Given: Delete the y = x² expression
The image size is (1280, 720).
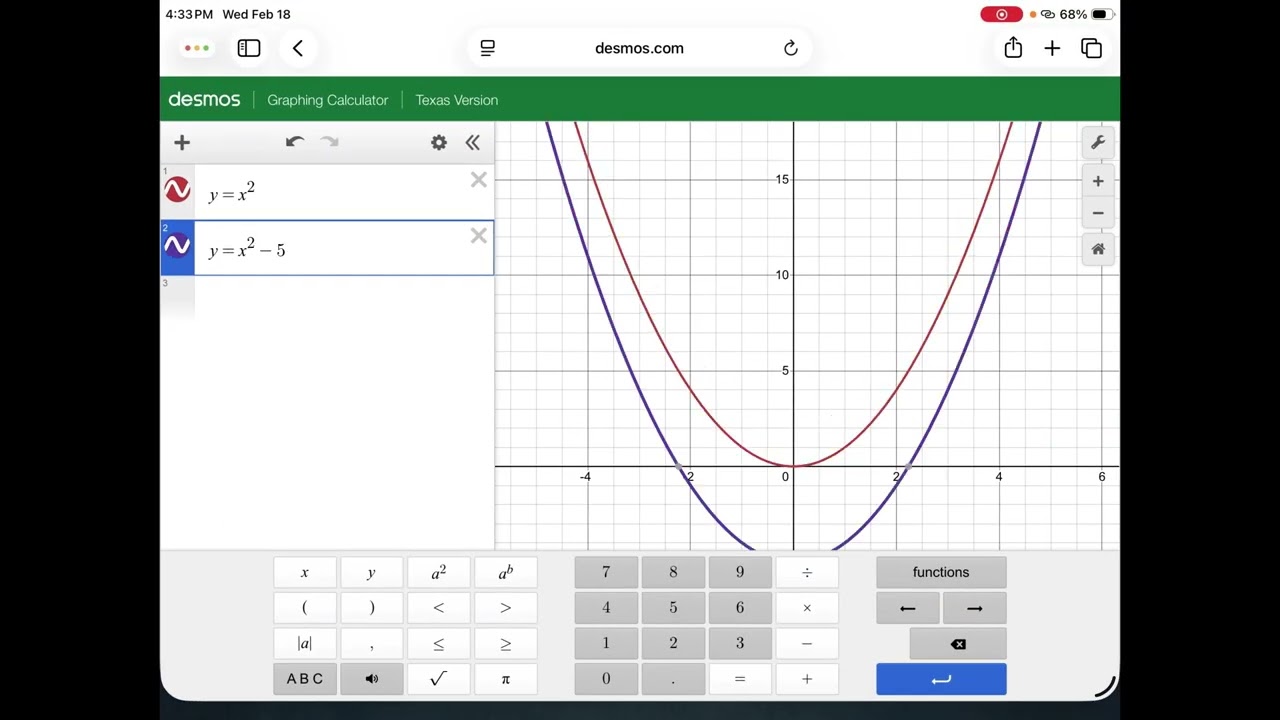Looking at the screenshot, I should click(478, 180).
